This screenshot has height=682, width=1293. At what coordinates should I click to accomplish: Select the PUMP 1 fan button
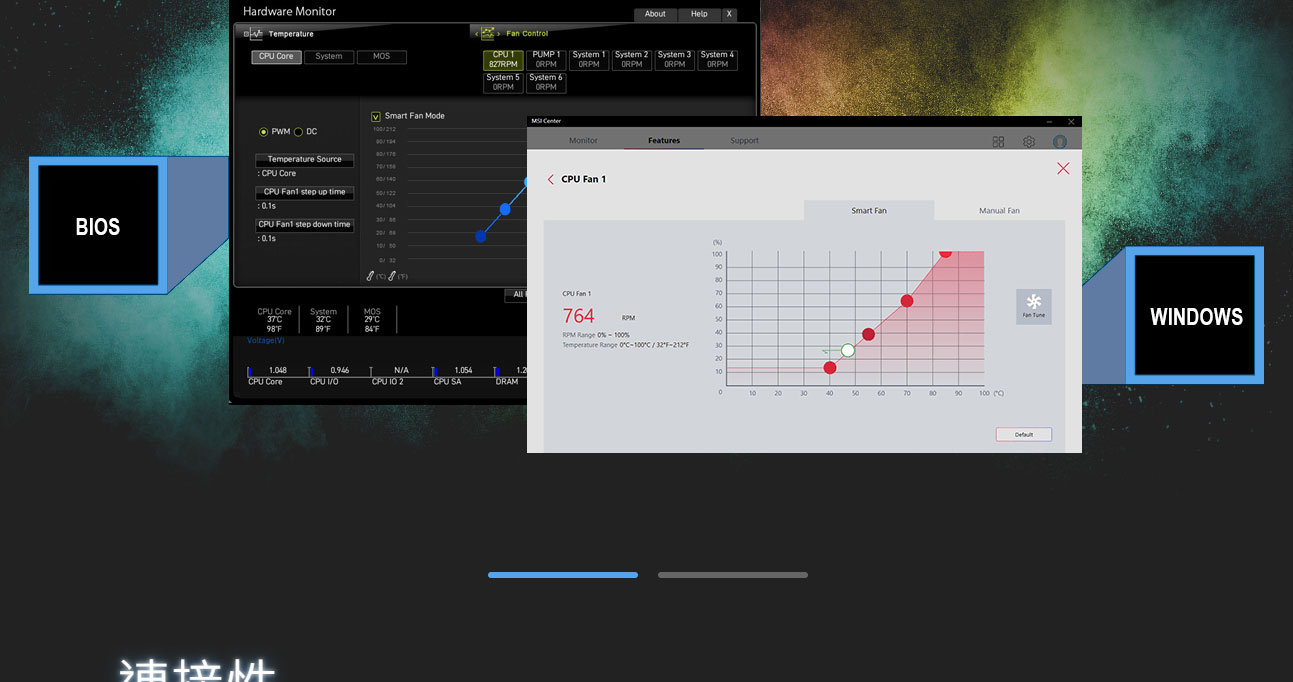546,60
